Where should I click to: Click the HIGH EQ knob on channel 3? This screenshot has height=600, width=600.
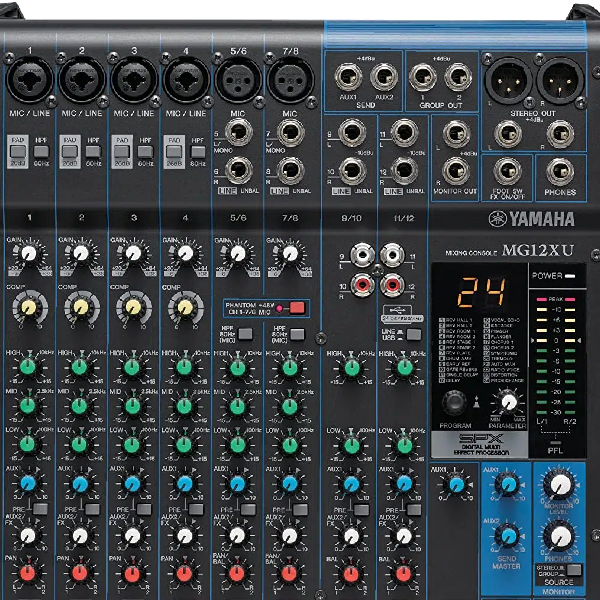point(132,367)
